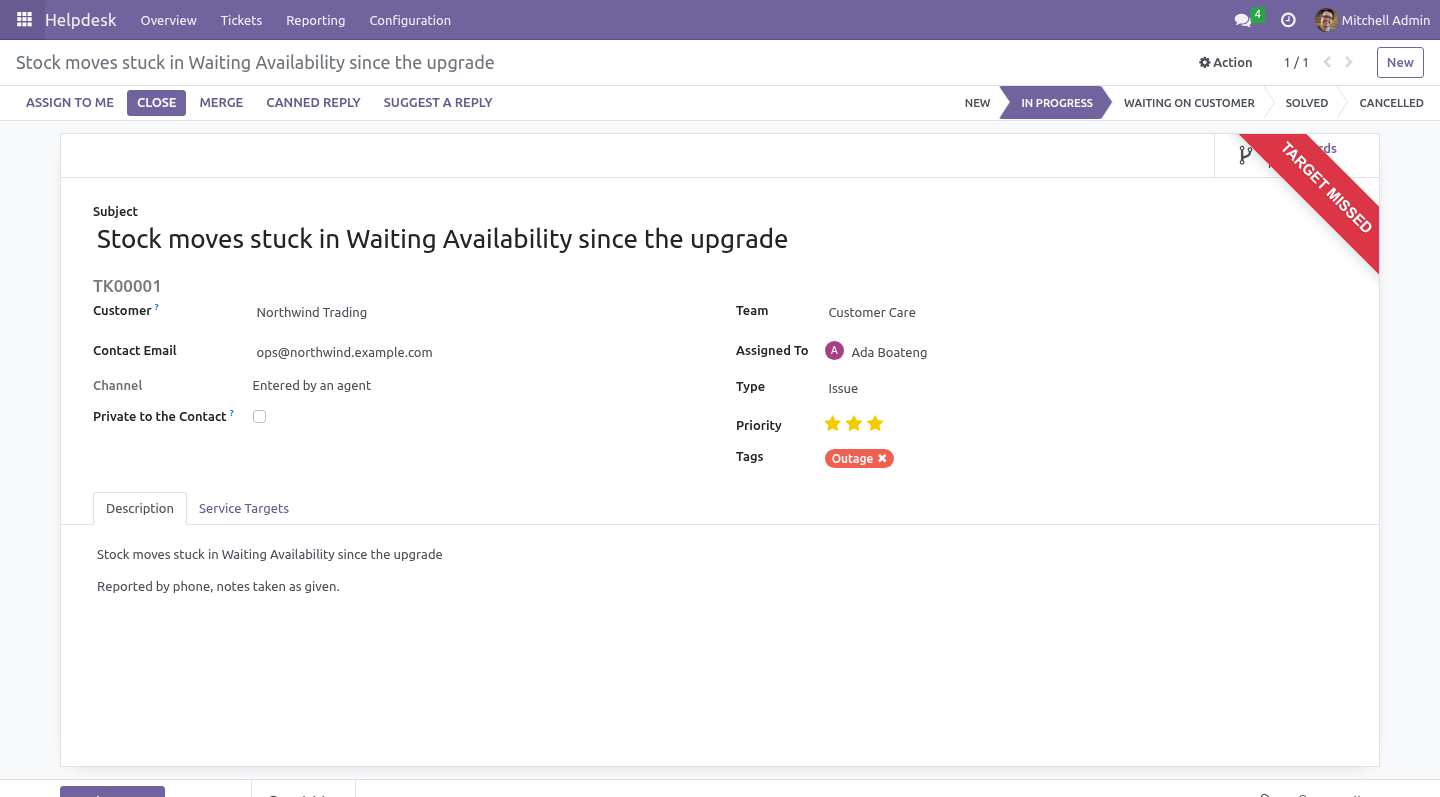Viewport: 1440px width, 797px height.
Task: Open the Configuration menu
Action: click(410, 20)
